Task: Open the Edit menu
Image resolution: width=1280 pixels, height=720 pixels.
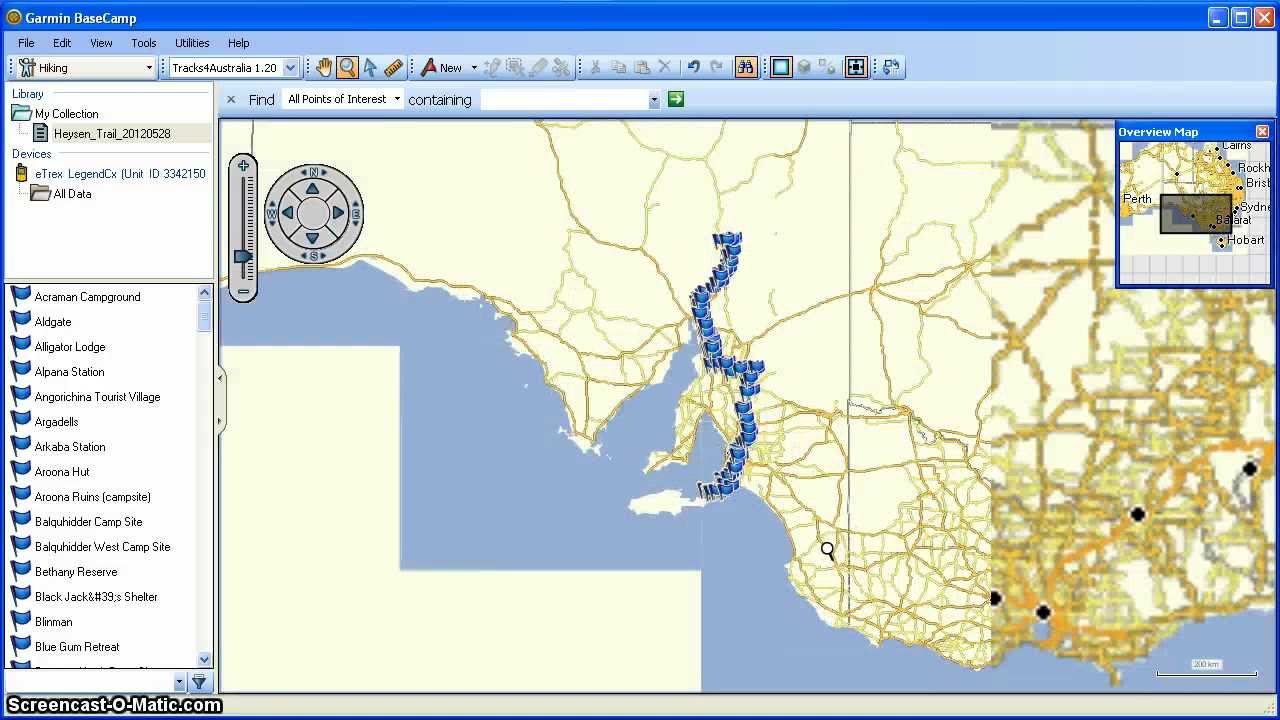Action: [x=62, y=43]
